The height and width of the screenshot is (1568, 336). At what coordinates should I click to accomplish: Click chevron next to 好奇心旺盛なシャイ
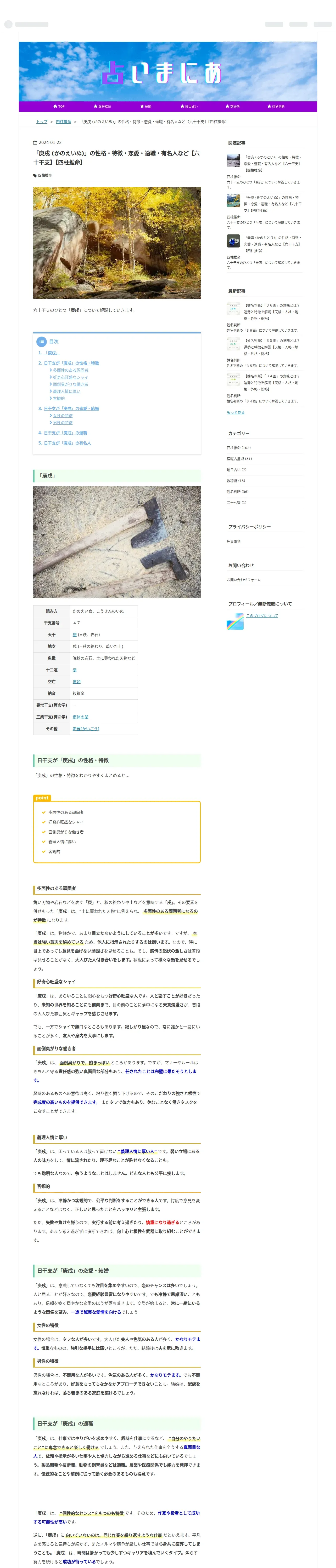[51, 377]
